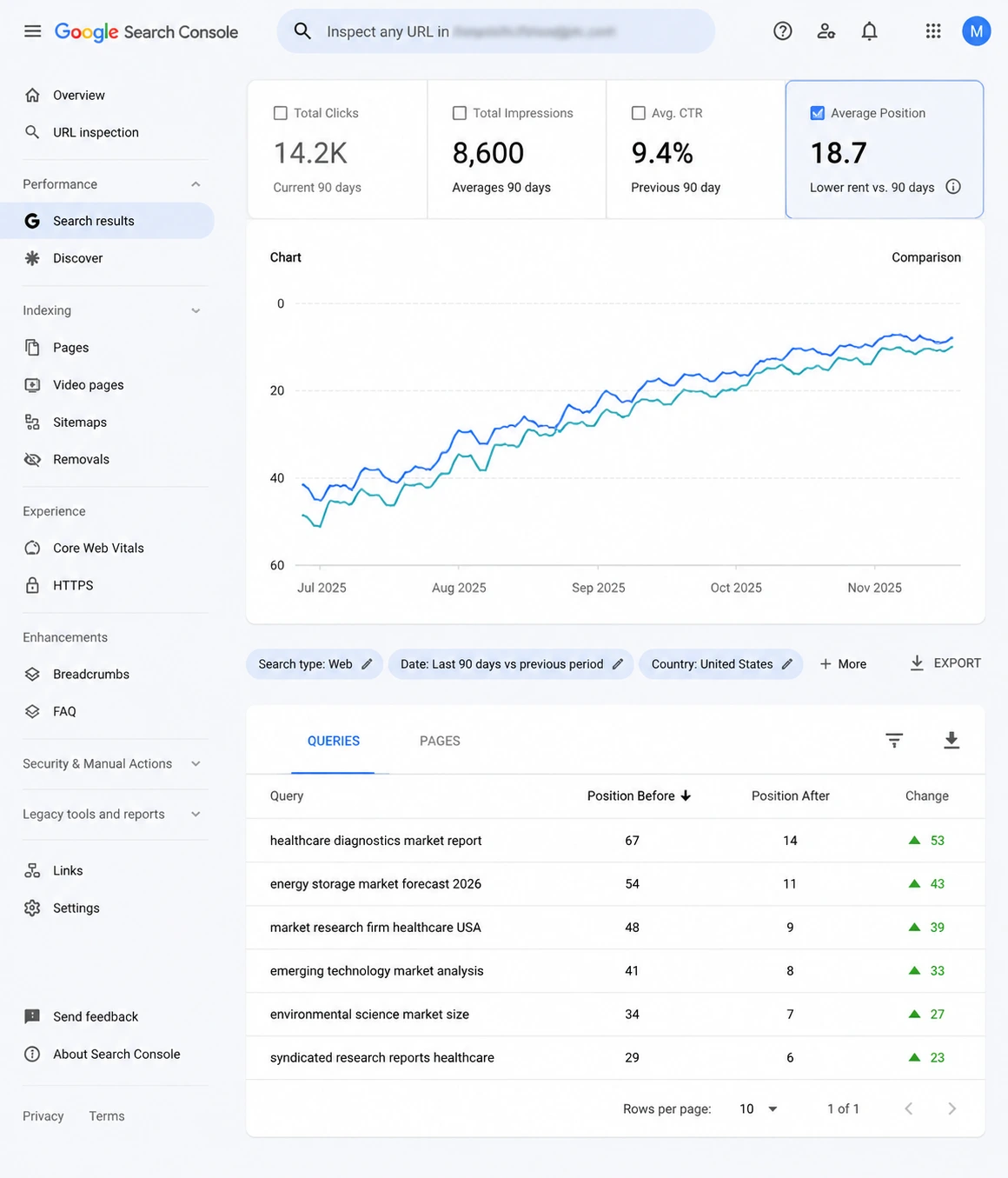This screenshot has height=1178, width=1008.
Task: Click the Overview home icon
Action: coord(32,95)
